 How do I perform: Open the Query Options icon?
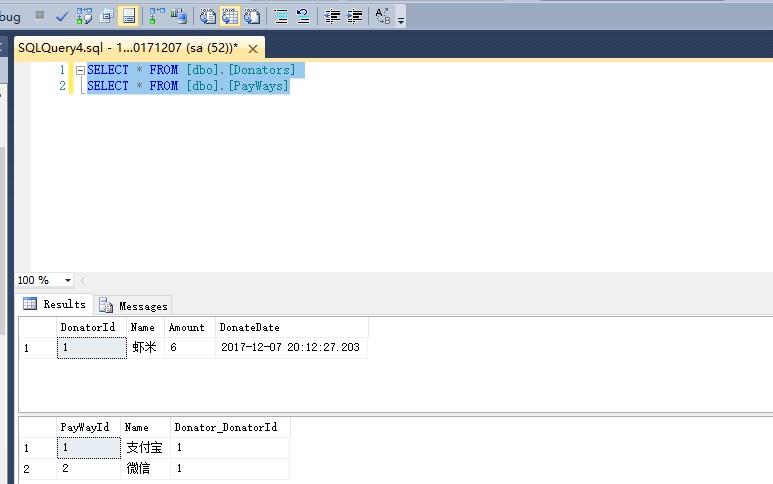(x=106, y=16)
